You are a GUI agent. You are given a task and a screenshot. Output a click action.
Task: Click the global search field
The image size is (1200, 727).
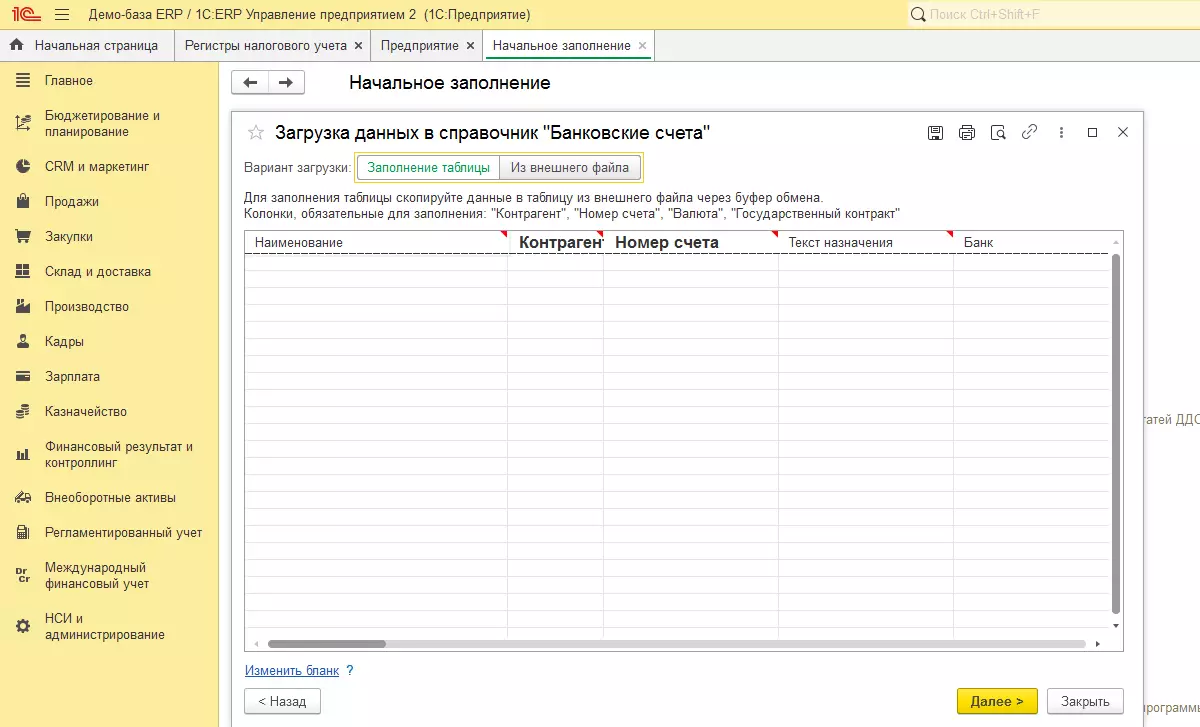coord(1050,15)
